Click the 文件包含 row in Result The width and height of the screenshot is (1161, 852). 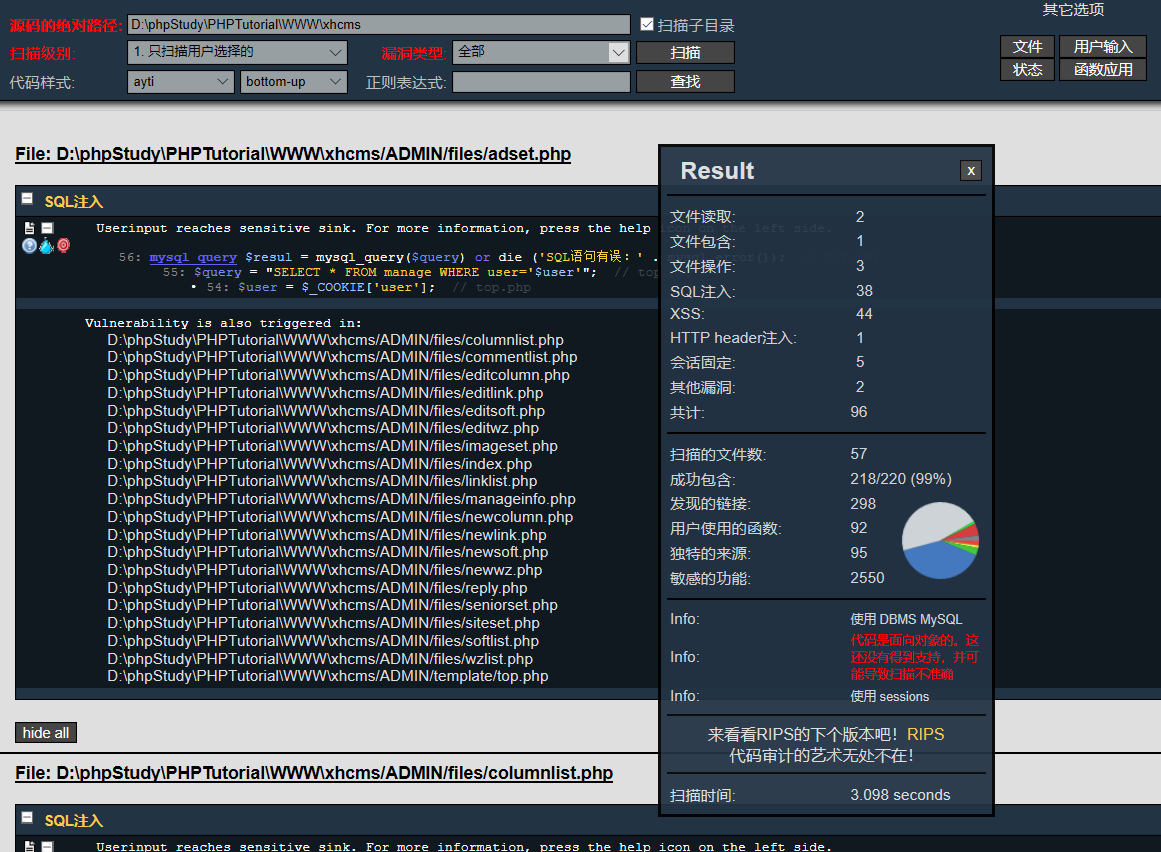point(826,241)
